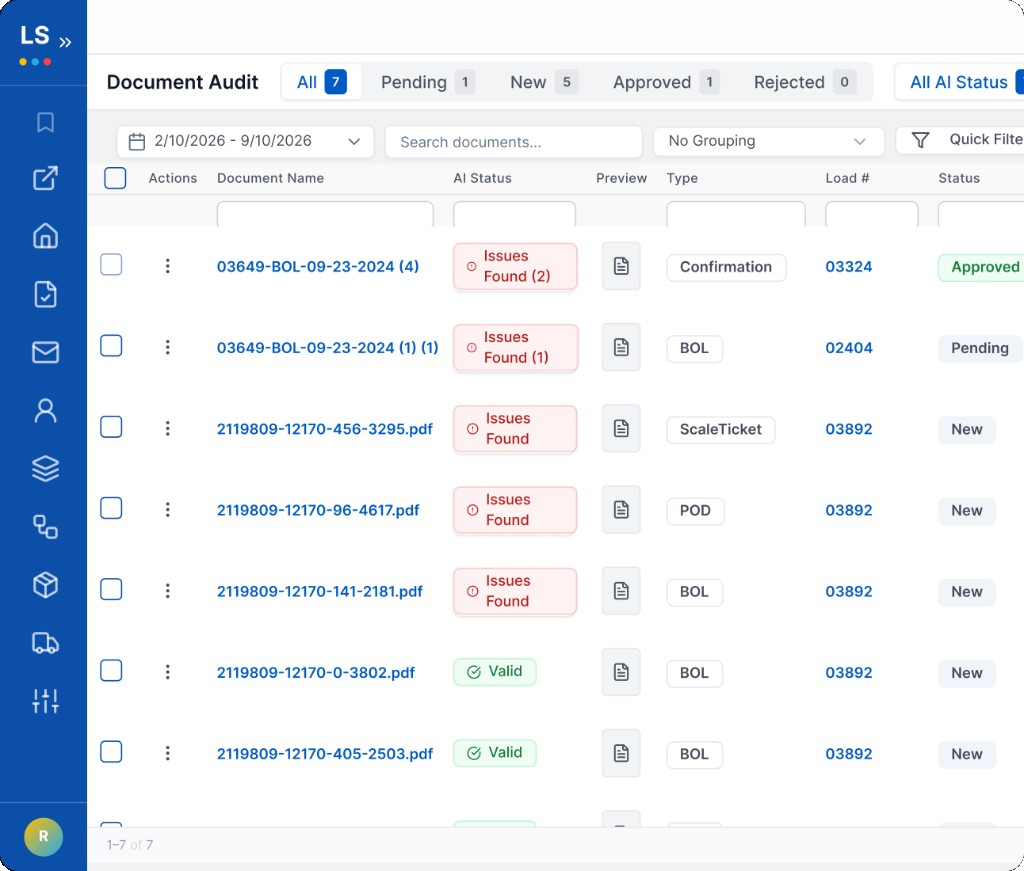Open document link 03649-BOL-09-23-2024 (4)

317,266
